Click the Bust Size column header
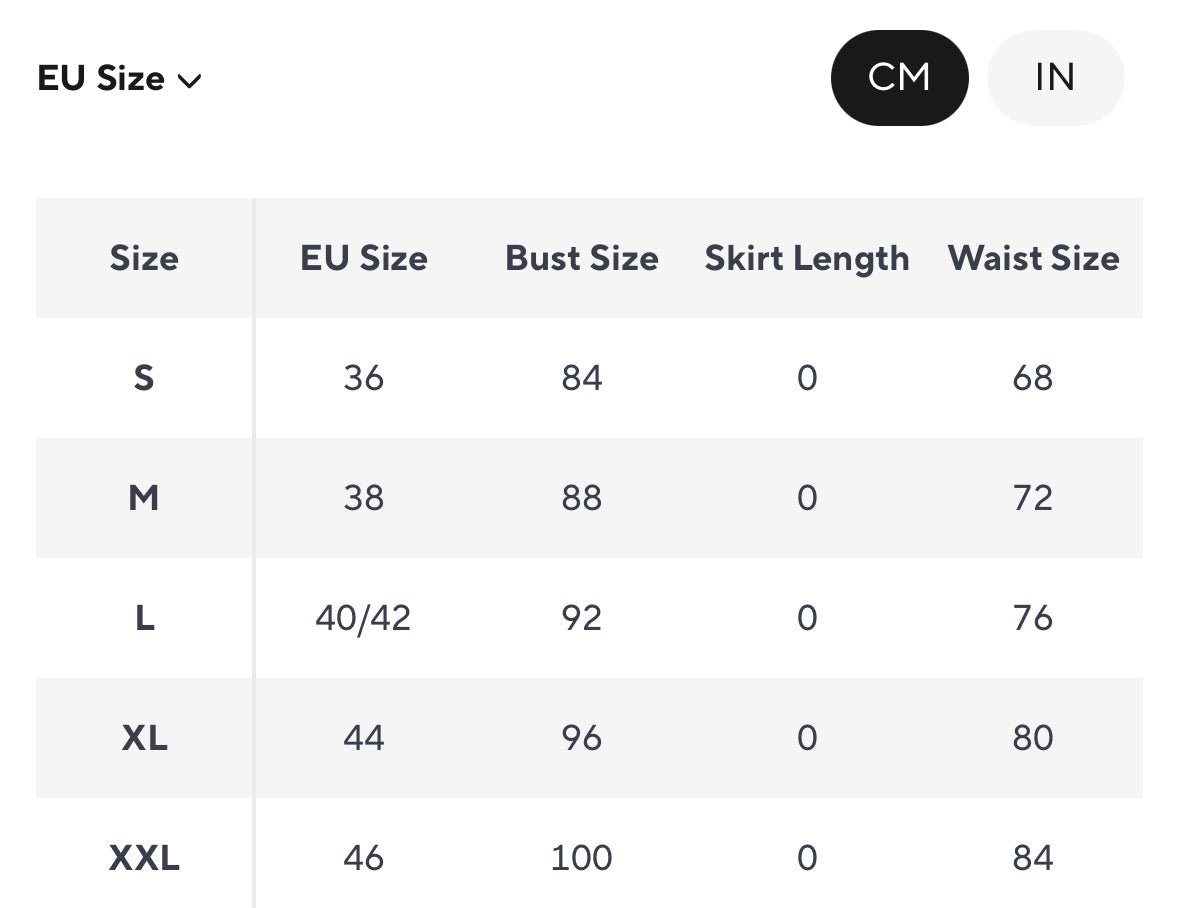This screenshot has width=1179, height=908. 581,258
